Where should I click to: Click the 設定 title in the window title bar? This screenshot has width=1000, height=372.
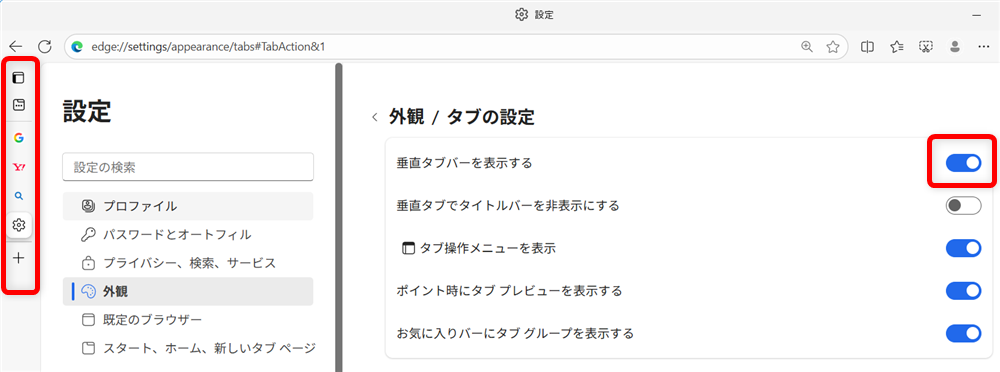click(x=544, y=15)
